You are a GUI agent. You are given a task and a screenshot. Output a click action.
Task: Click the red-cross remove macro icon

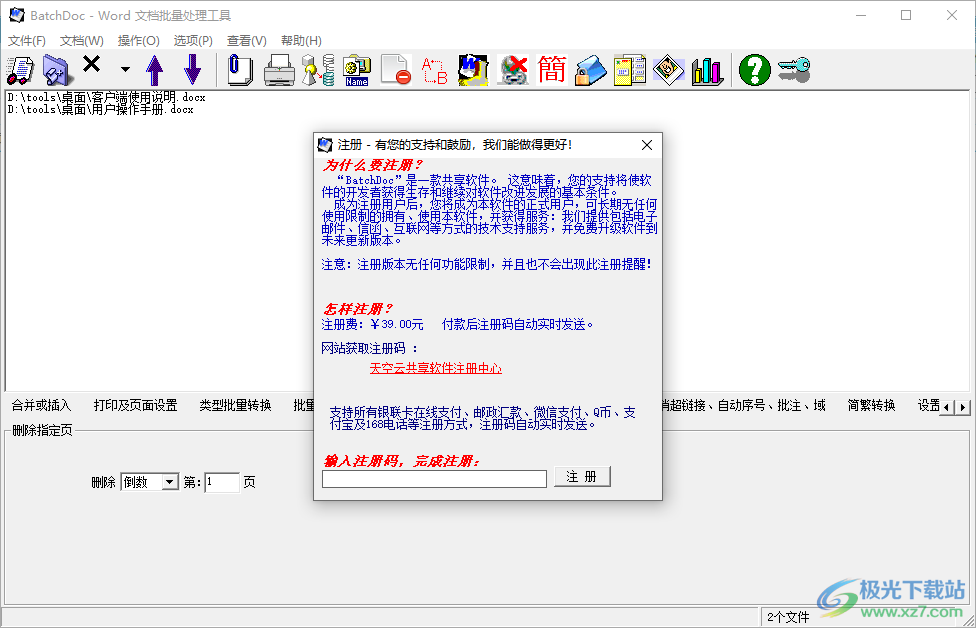tap(512, 70)
